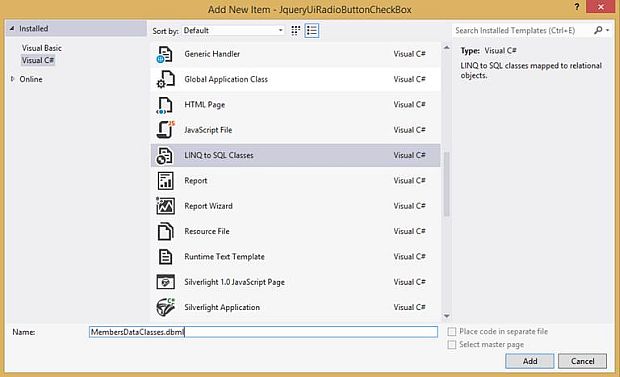The image size is (620, 377).
Task: Select the 'Resource File' template name
Action: (207, 231)
